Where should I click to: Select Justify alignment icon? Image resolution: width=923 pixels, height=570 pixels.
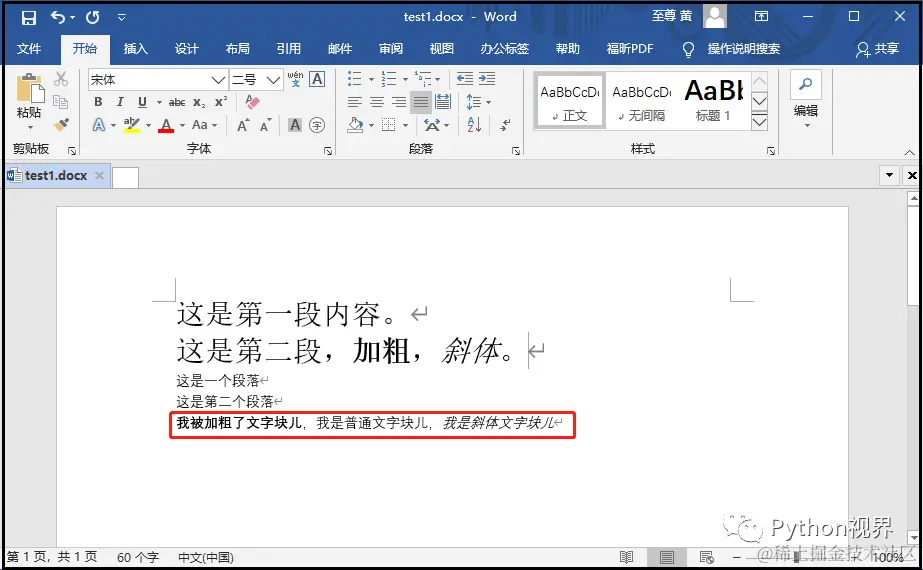point(421,102)
